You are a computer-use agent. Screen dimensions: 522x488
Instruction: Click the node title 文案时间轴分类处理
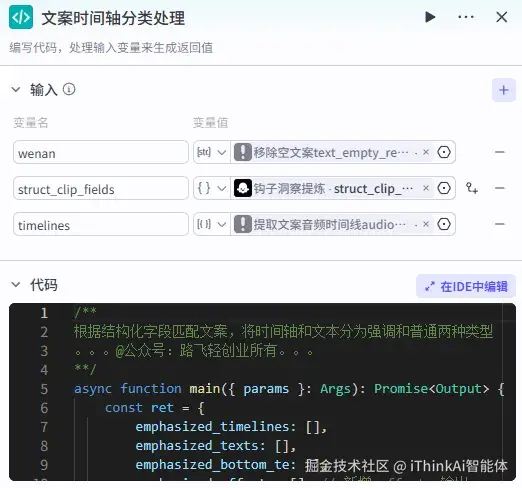pyautogui.click(x=113, y=18)
